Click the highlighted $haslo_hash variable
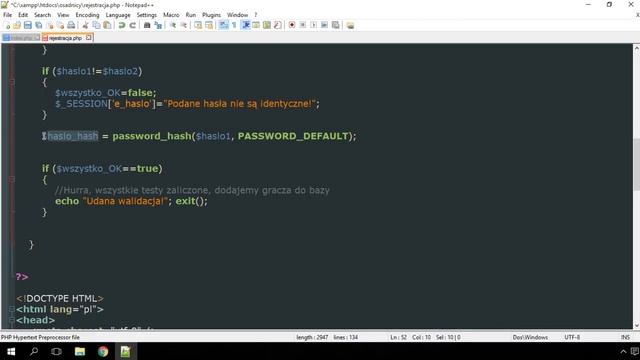This screenshot has width=640, height=360. pos(70,136)
